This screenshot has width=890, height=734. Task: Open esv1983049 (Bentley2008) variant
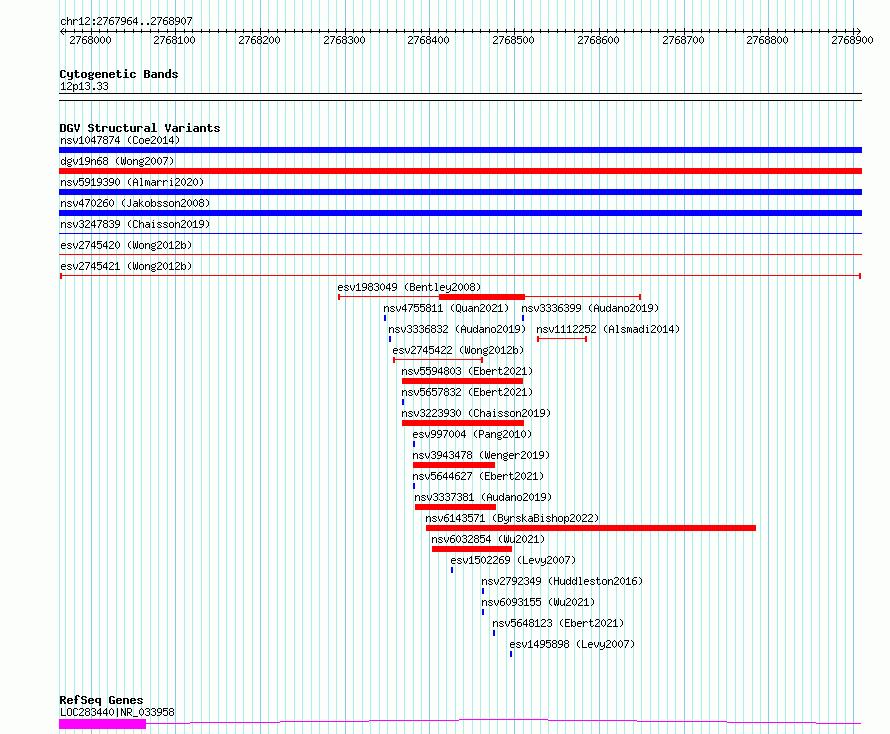pyautogui.click(x=409, y=287)
